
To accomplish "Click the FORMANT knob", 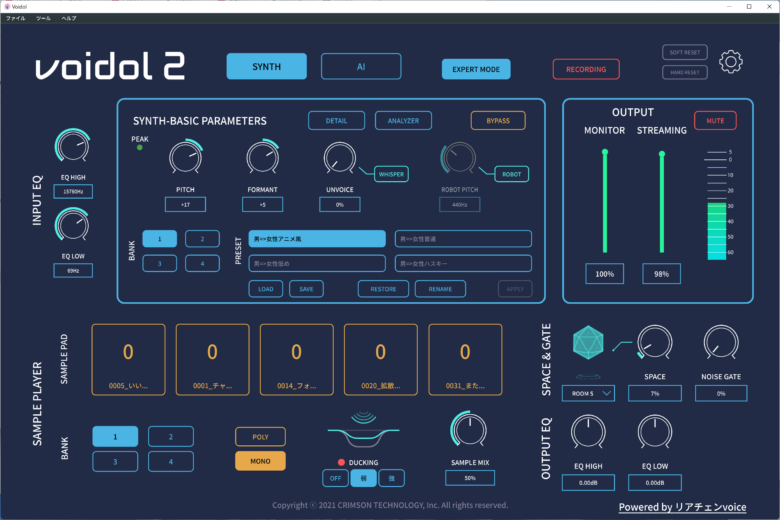I will (263, 157).
